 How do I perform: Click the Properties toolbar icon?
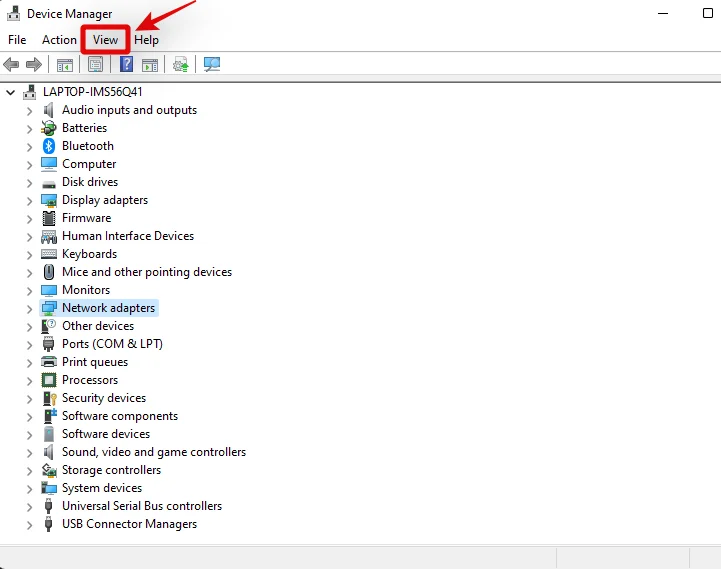[96, 64]
